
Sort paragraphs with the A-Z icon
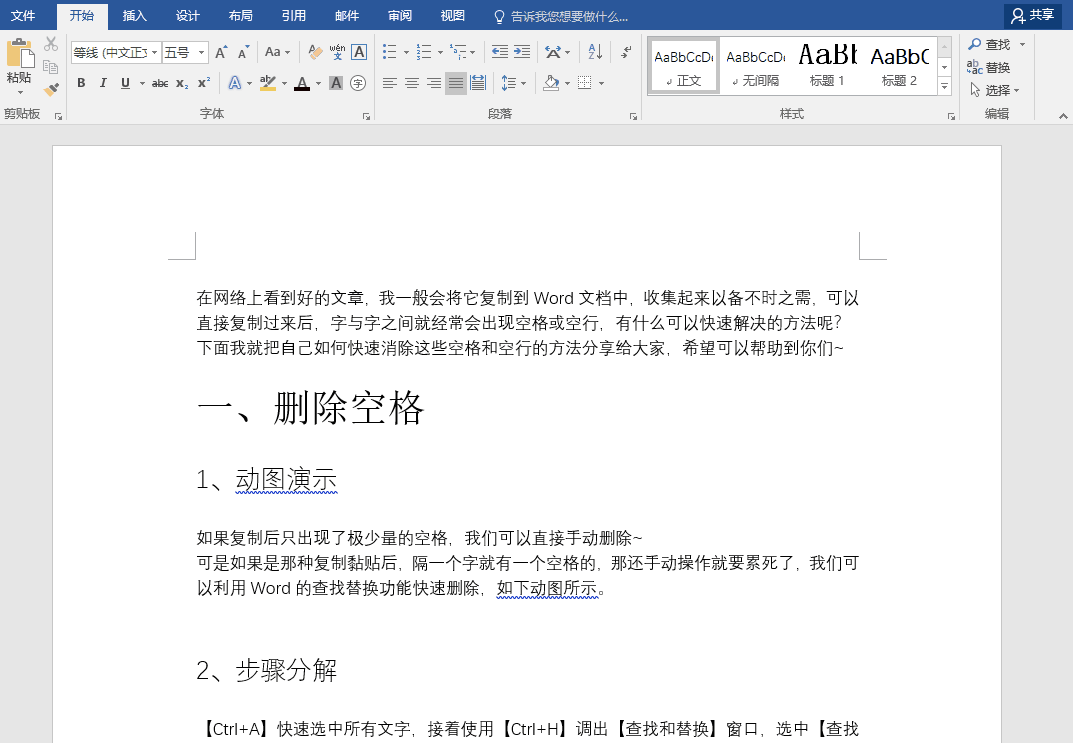pos(595,52)
